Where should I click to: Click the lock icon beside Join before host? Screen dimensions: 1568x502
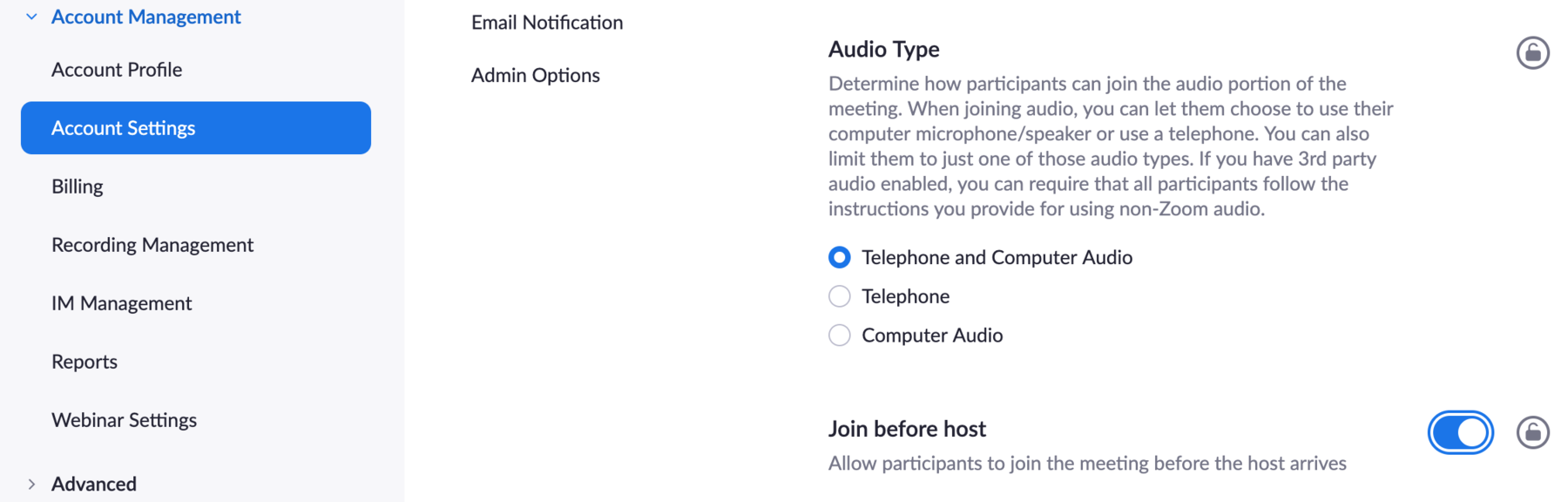(x=1532, y=432)
